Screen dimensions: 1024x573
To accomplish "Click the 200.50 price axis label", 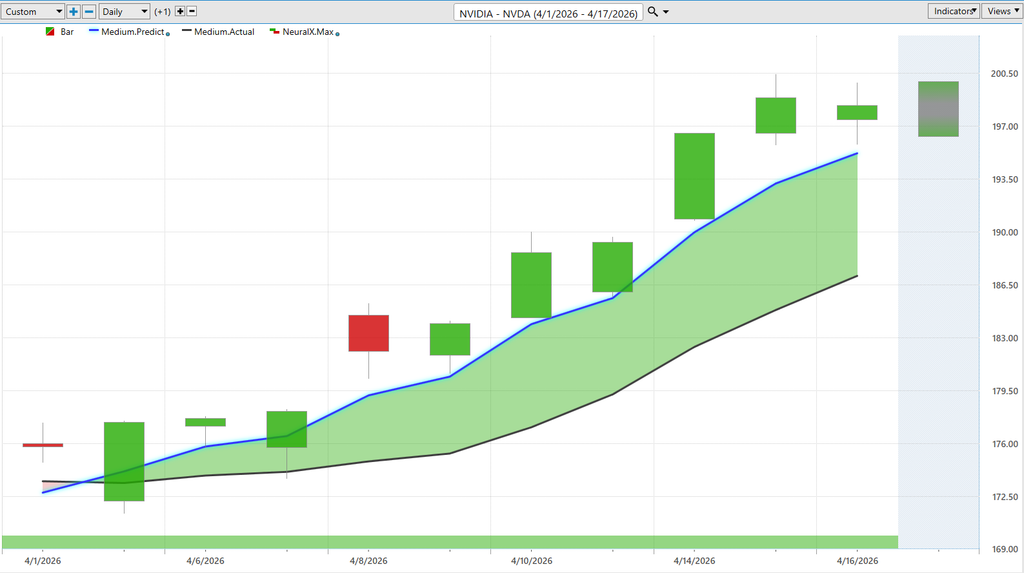I will pos(1004,74).
